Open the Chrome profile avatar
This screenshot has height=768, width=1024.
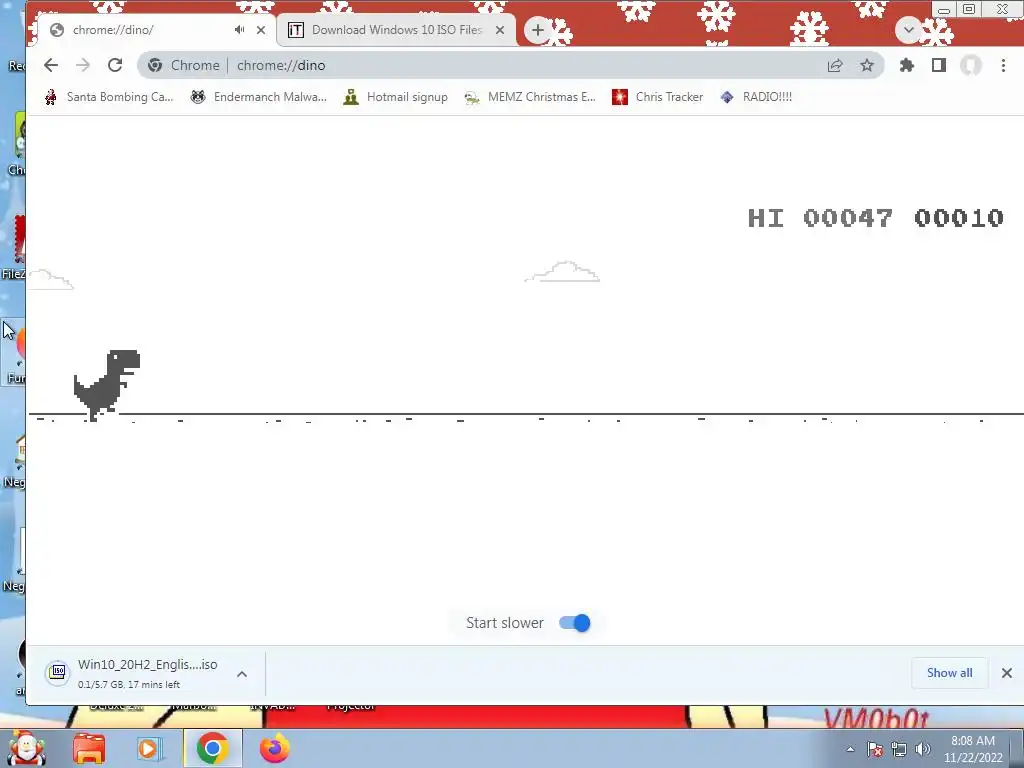coord(970,65)
